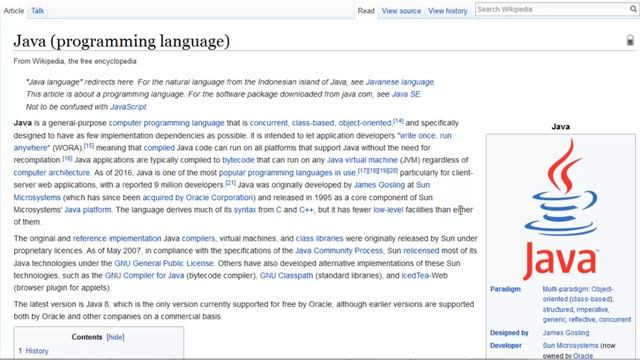Viewport: 640px width, 360px height.
Task: Click the C language link
Action: pyautogui.click(x=279, y=210)
